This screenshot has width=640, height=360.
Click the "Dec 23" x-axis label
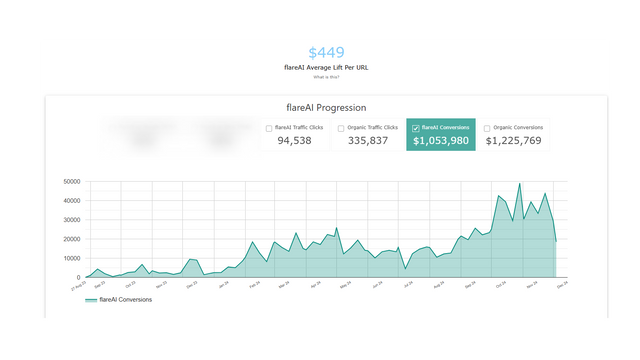coord(192,285)
